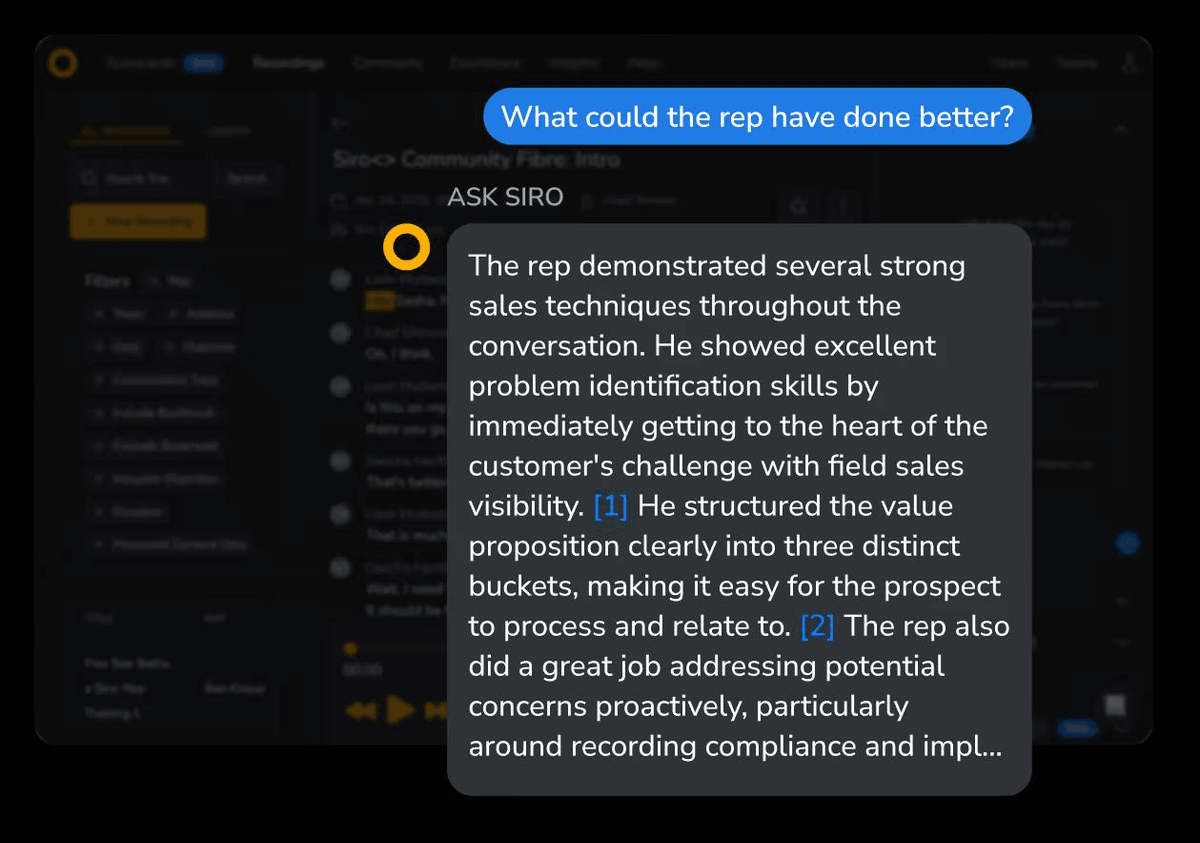Play the recording with the orange play button

coord(400,709)
